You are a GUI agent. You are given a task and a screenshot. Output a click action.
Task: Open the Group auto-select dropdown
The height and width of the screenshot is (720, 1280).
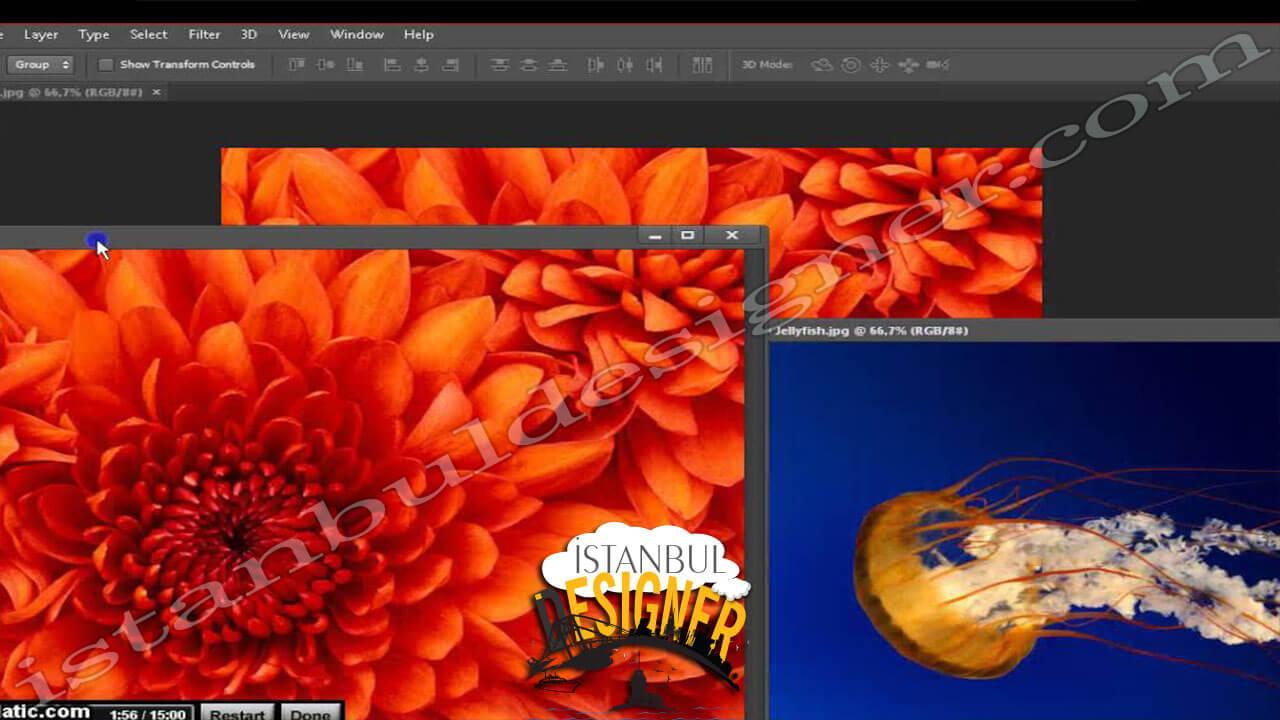41,64
